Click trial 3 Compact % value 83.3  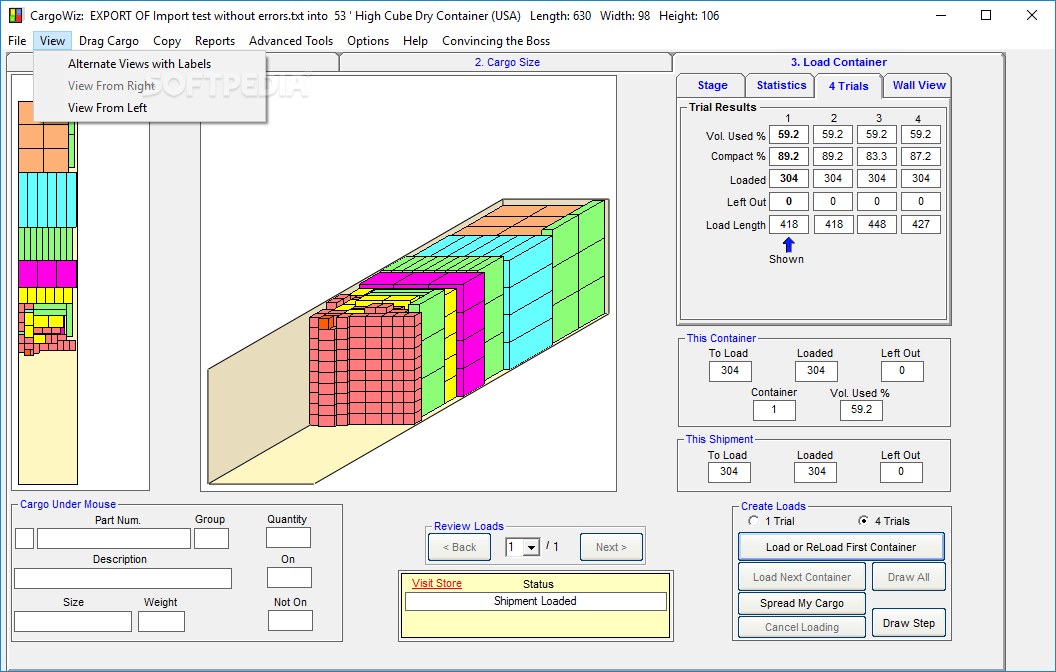876,156
